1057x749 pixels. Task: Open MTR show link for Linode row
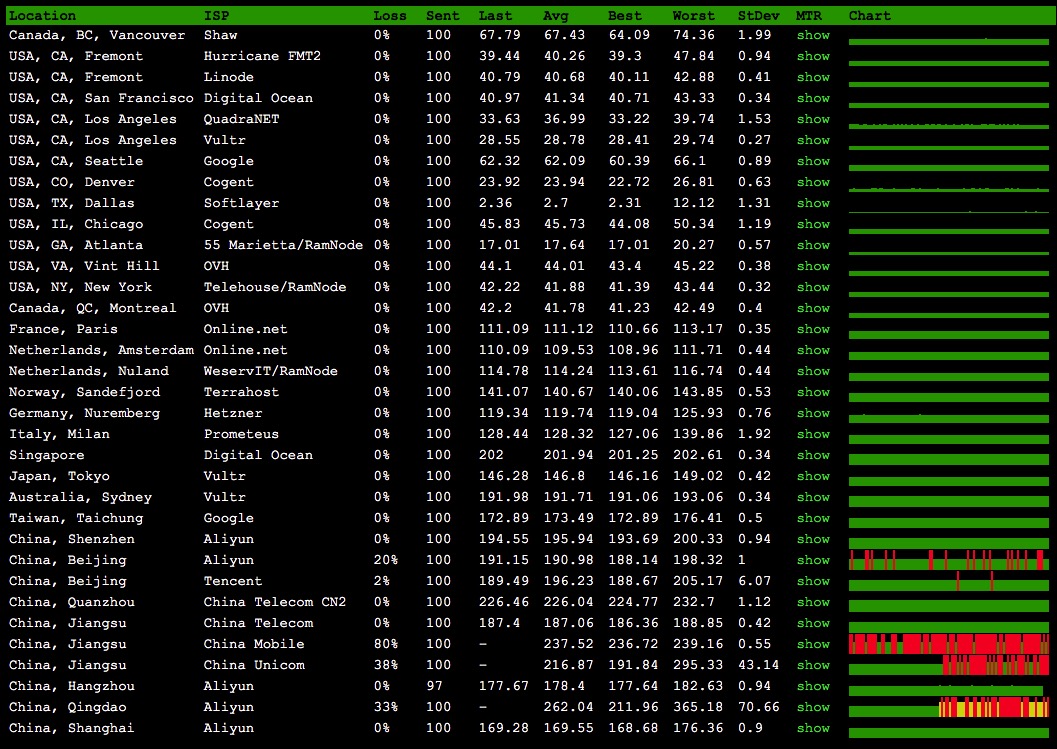[x=813, y=77]
